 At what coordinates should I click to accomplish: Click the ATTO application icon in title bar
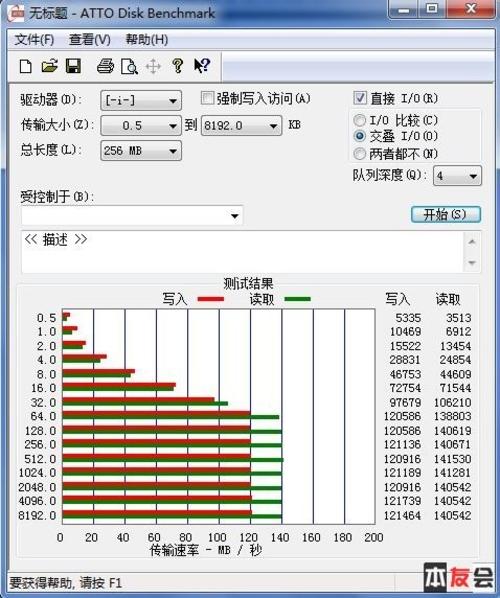pos(17,14)
